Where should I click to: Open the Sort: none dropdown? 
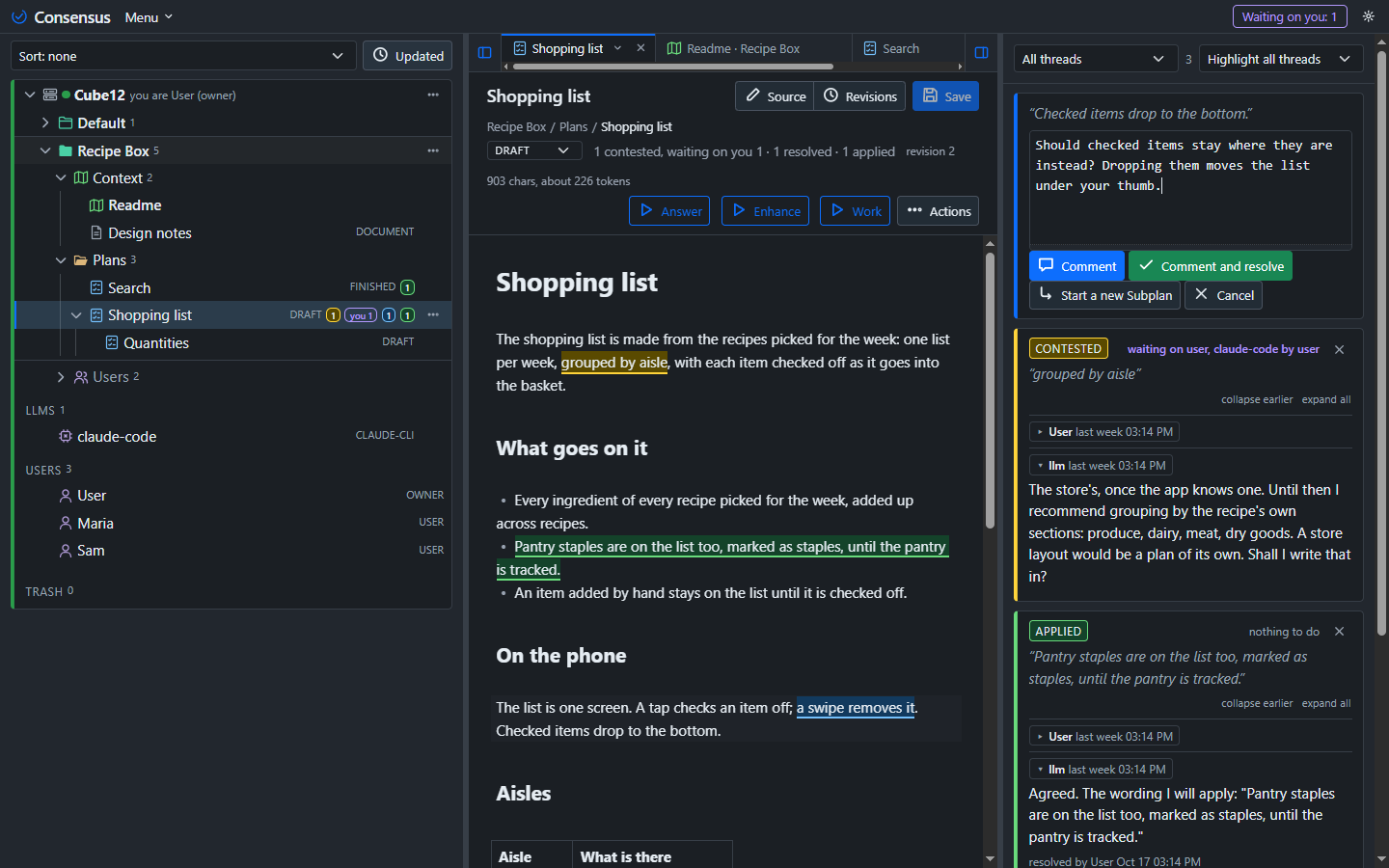(x=183, y=56)
